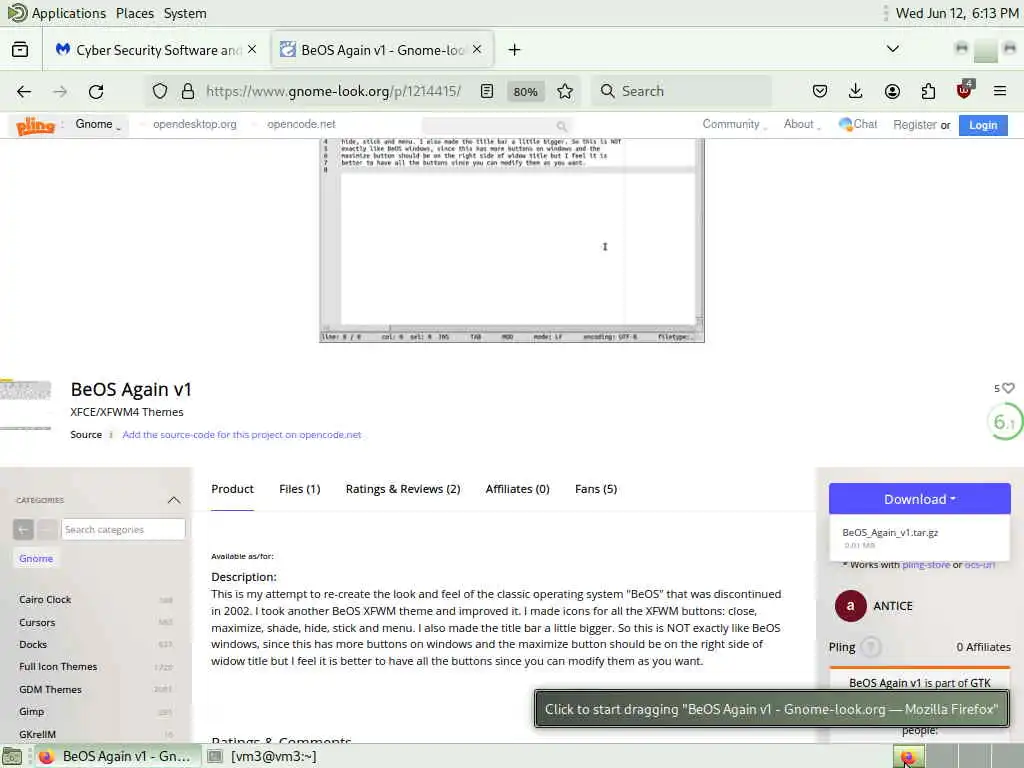Click into the Search categories field
Image resolution: width=1024 pixels, height=768 pixels.
(x=123, y=530)
